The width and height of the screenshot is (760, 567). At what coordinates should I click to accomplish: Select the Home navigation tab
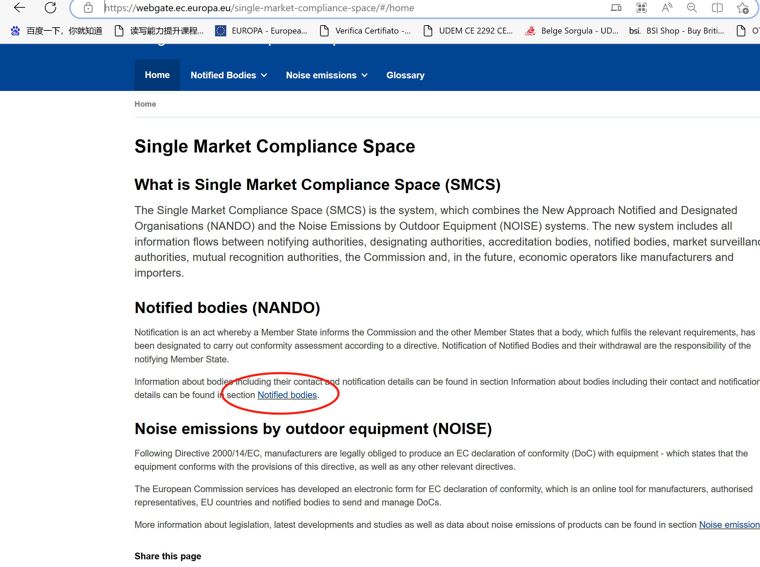click(157, 75)
